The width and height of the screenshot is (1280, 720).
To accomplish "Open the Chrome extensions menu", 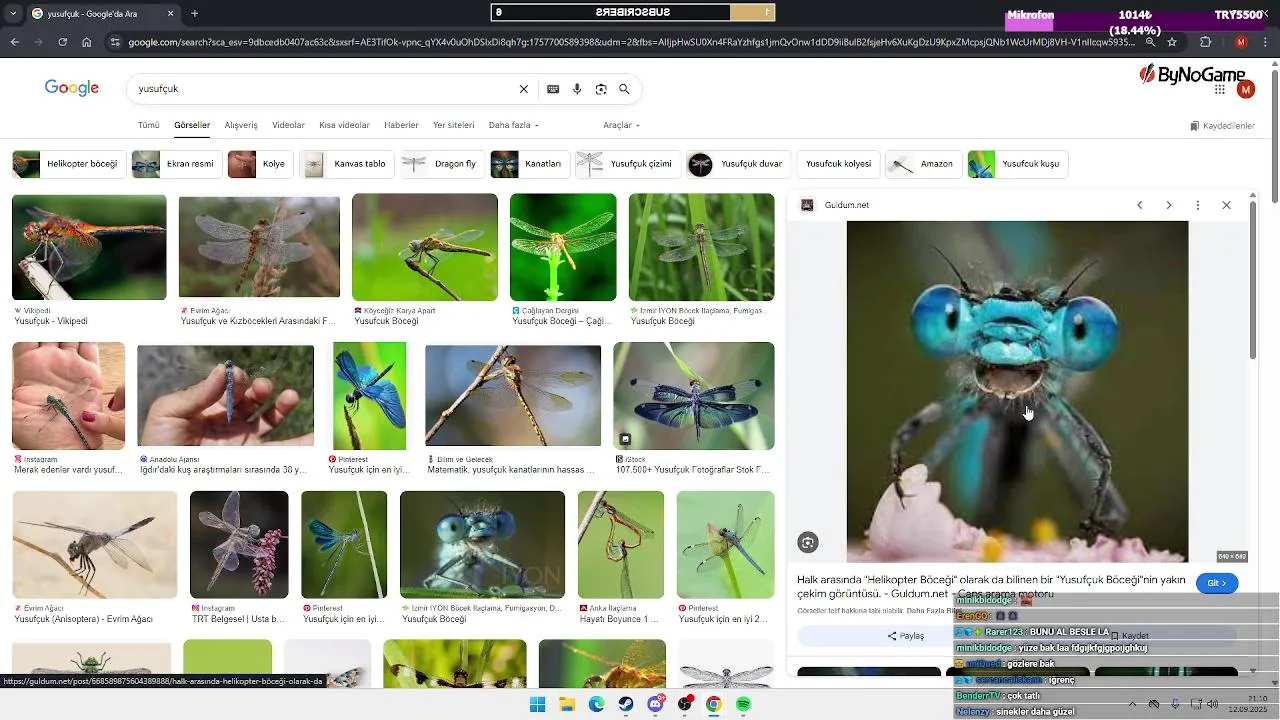I will [1205, 42].
